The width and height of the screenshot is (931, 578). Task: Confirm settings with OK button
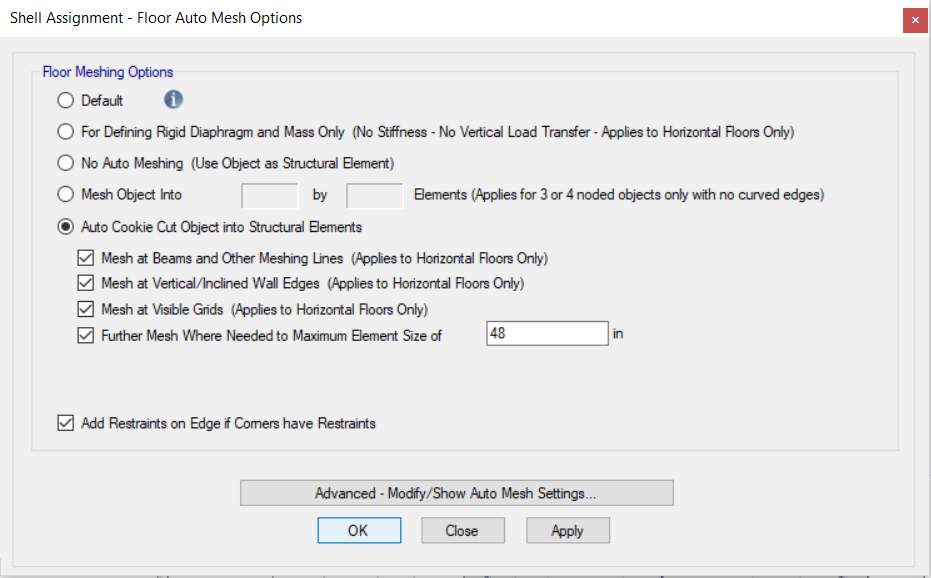click(359, 530)
